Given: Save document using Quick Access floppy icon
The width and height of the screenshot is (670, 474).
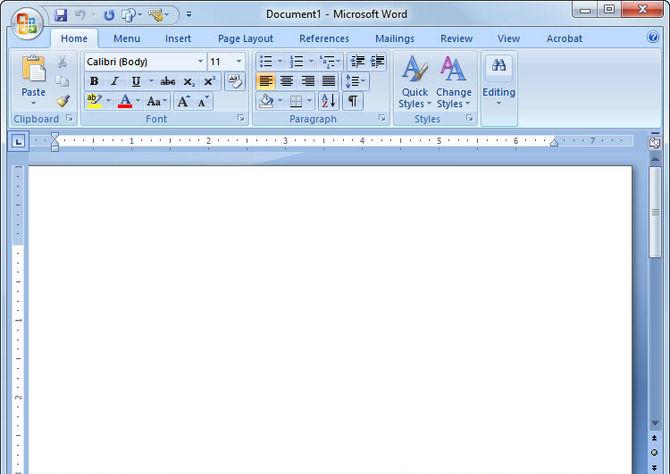Looking at the screenshot, I should coord(61,15).
